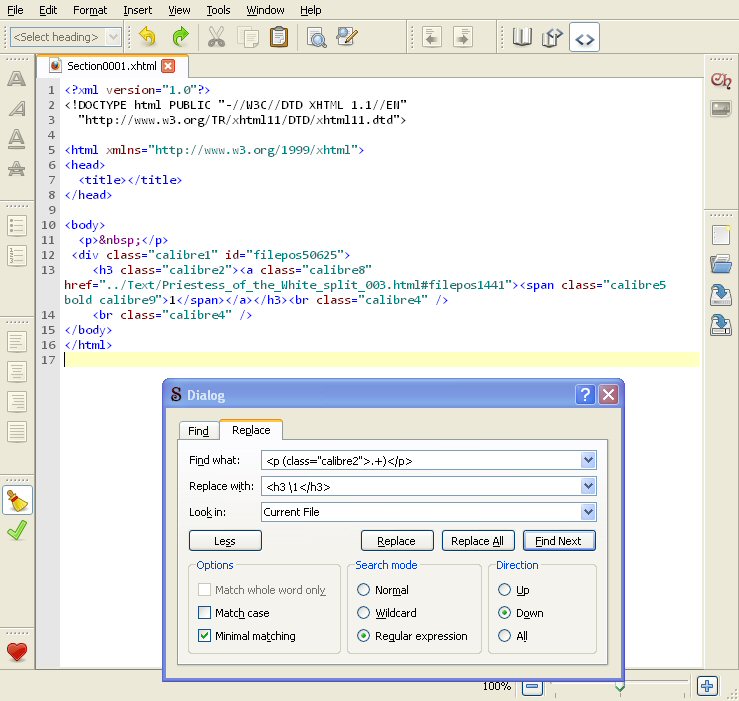
Task: Expand the Find what dropdown
Action: [x=587, y=460]
